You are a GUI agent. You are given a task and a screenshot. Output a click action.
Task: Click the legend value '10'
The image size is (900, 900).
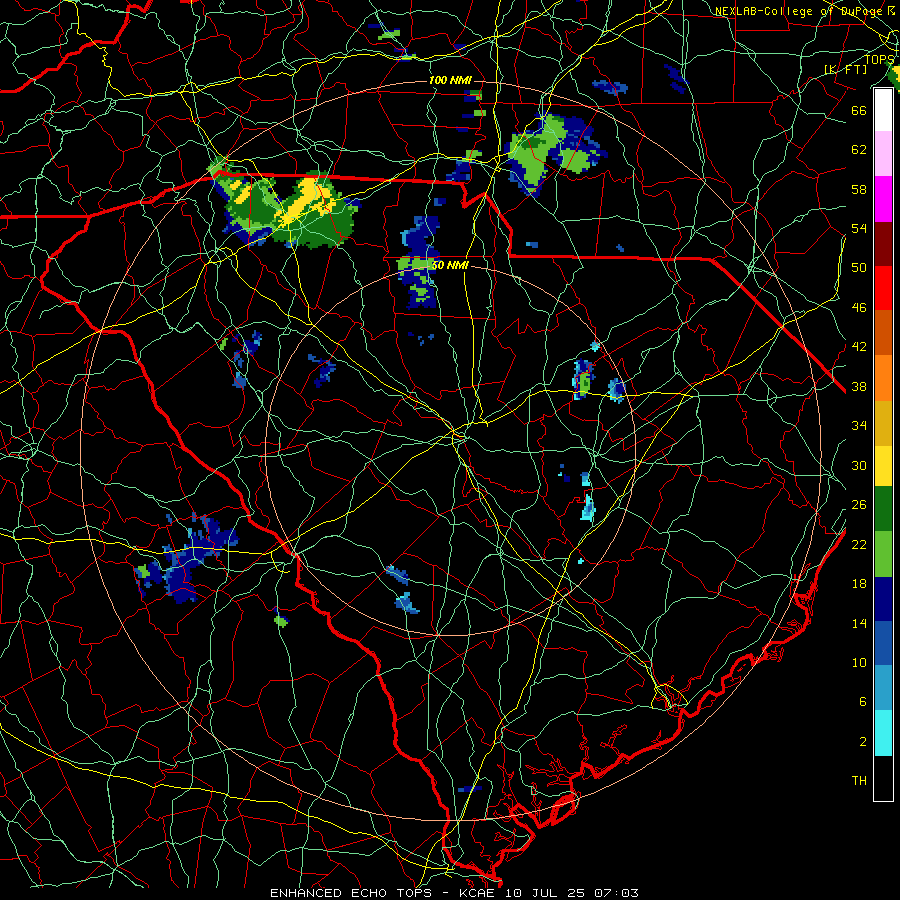tap(859, 662)
